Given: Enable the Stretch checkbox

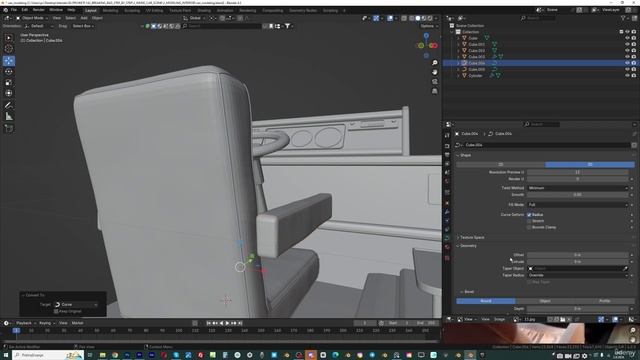Looking at the screenshot, I should [529, 221].
